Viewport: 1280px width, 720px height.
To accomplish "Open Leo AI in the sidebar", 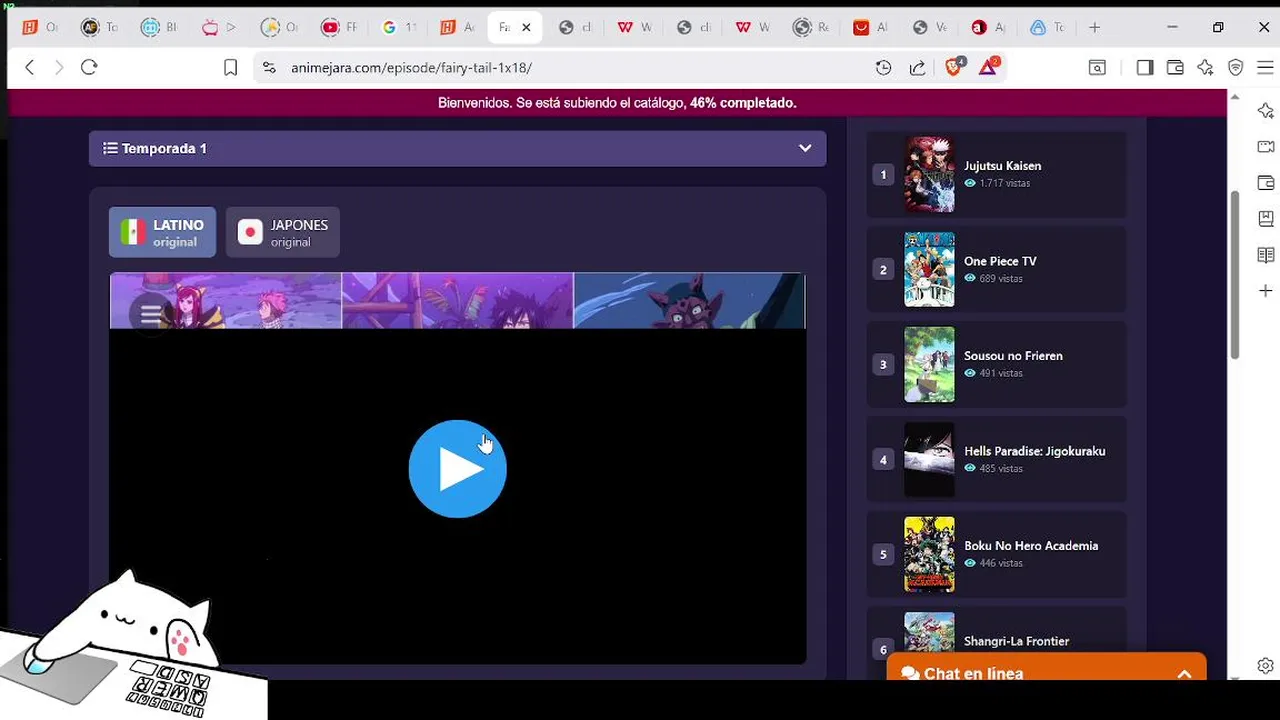I will (x=1266, y=110).
